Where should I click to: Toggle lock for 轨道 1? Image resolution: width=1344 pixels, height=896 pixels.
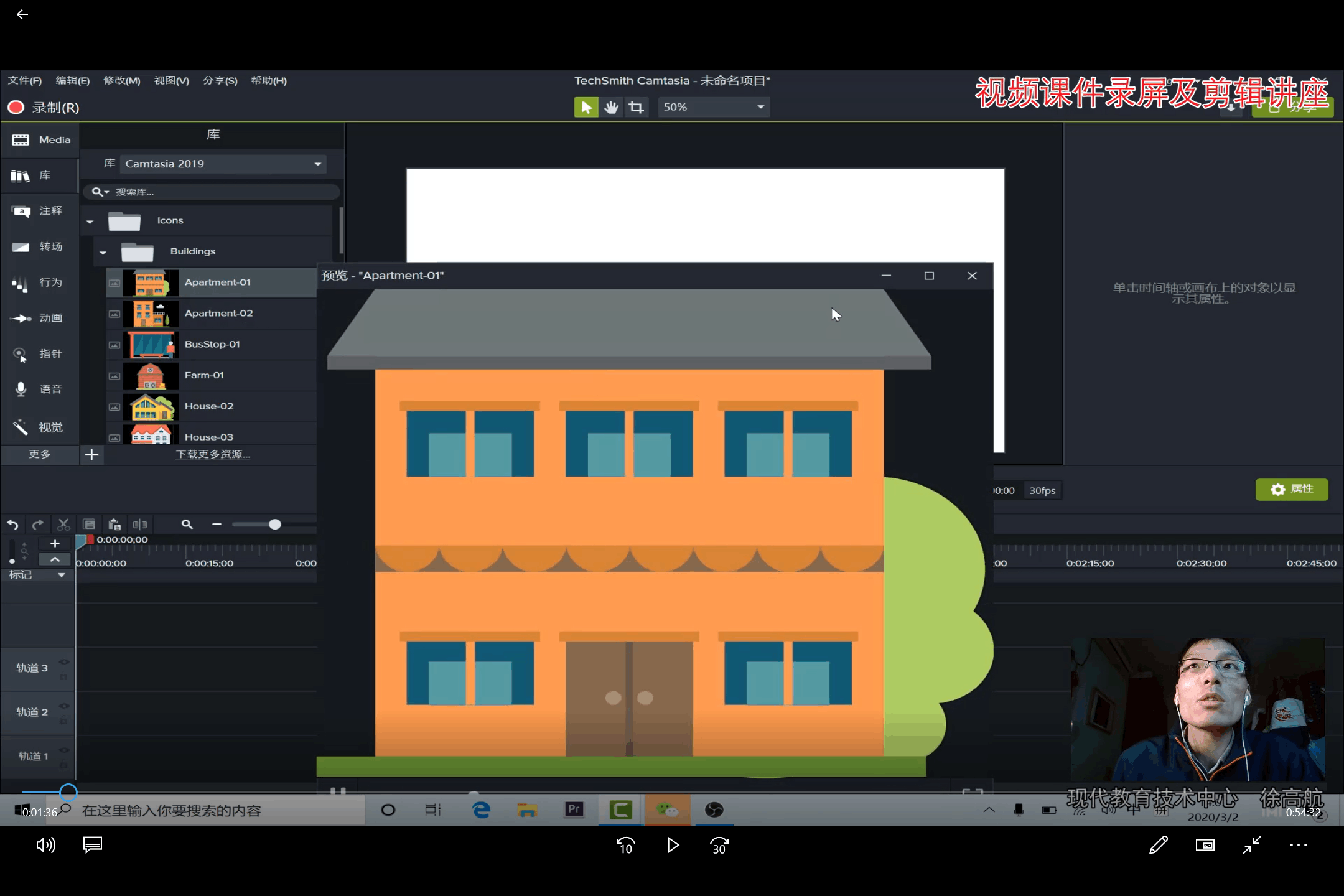click(63, 765)
